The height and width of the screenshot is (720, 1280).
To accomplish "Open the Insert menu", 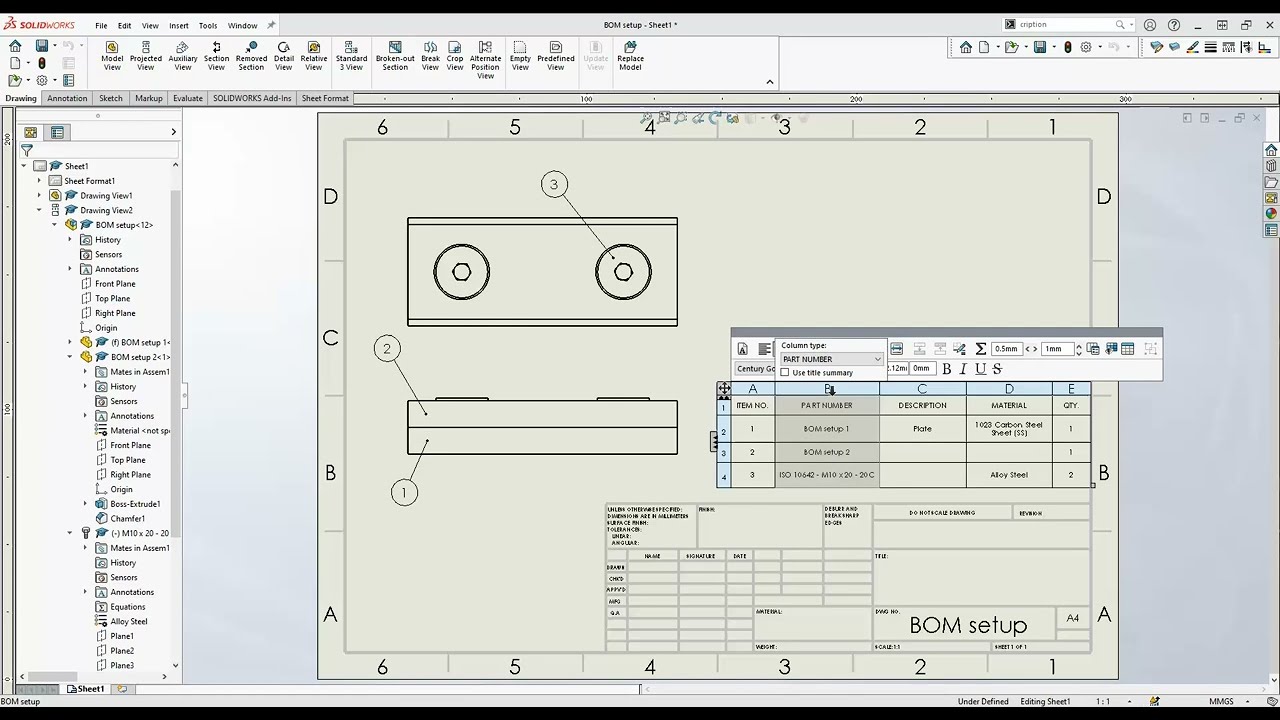I will 179,25.
